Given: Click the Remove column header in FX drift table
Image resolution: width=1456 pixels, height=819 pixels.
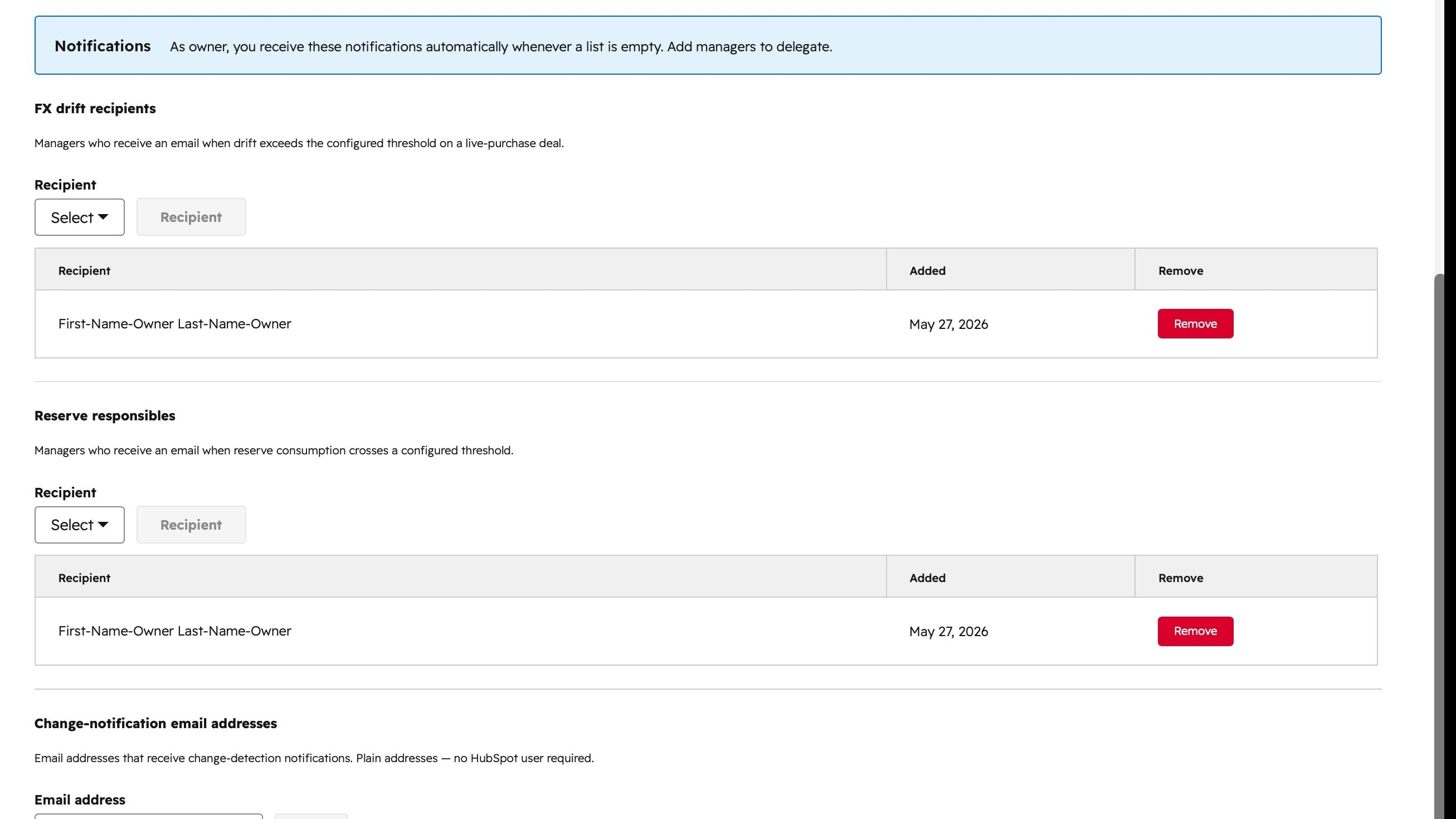Looking at the screenshot, I should point(1180,270).
